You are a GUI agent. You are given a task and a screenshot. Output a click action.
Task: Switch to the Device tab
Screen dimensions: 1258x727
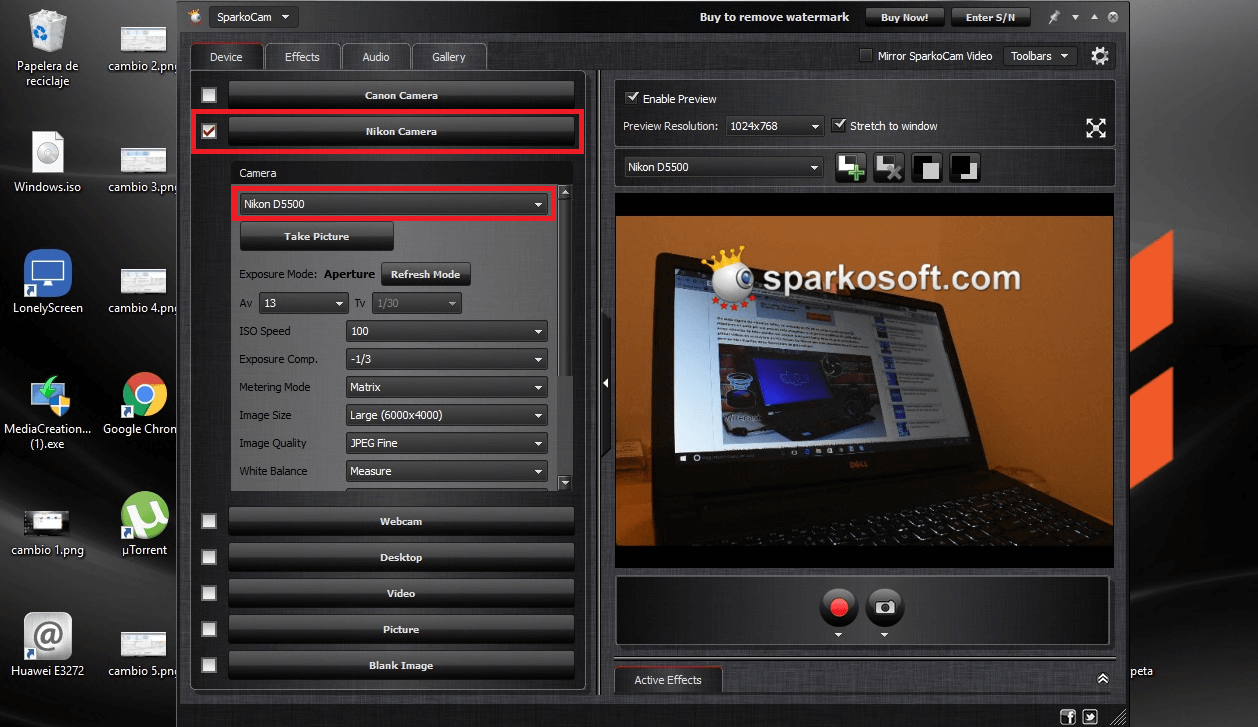(226, 57)
